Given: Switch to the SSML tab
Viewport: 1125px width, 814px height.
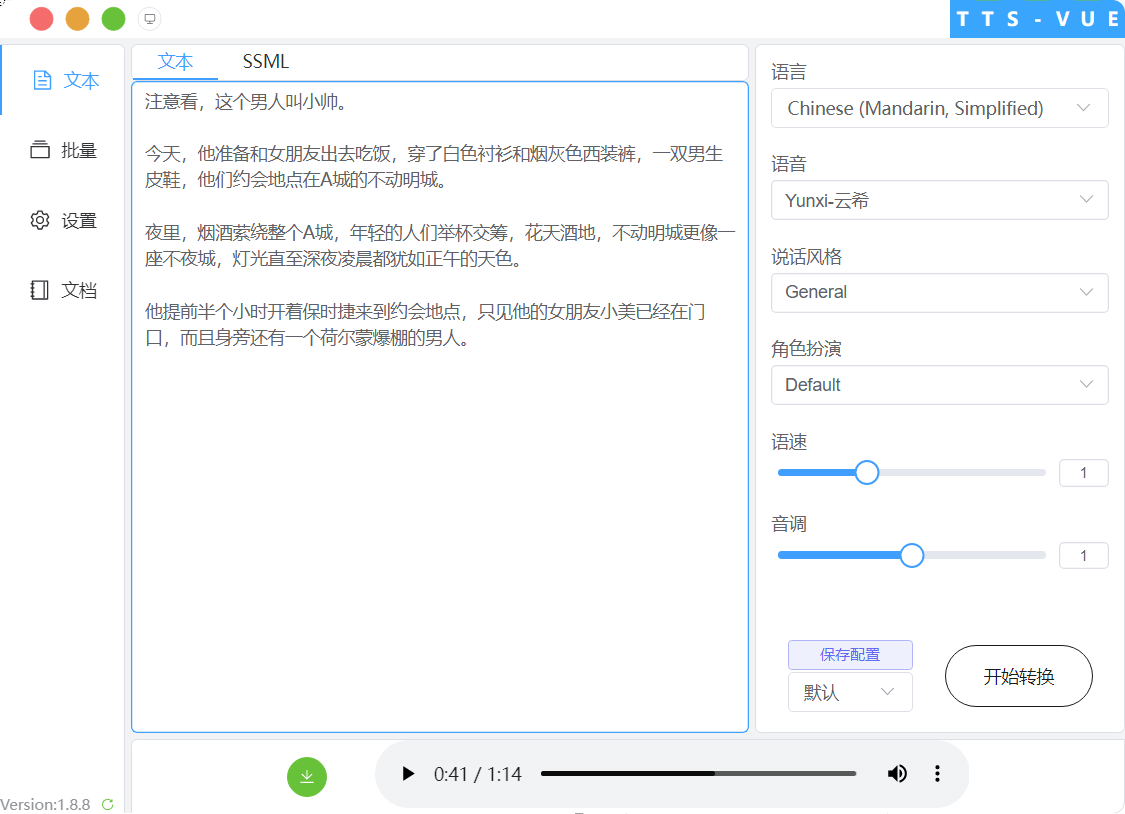Looking at the screenshot, I should (265, 61).
